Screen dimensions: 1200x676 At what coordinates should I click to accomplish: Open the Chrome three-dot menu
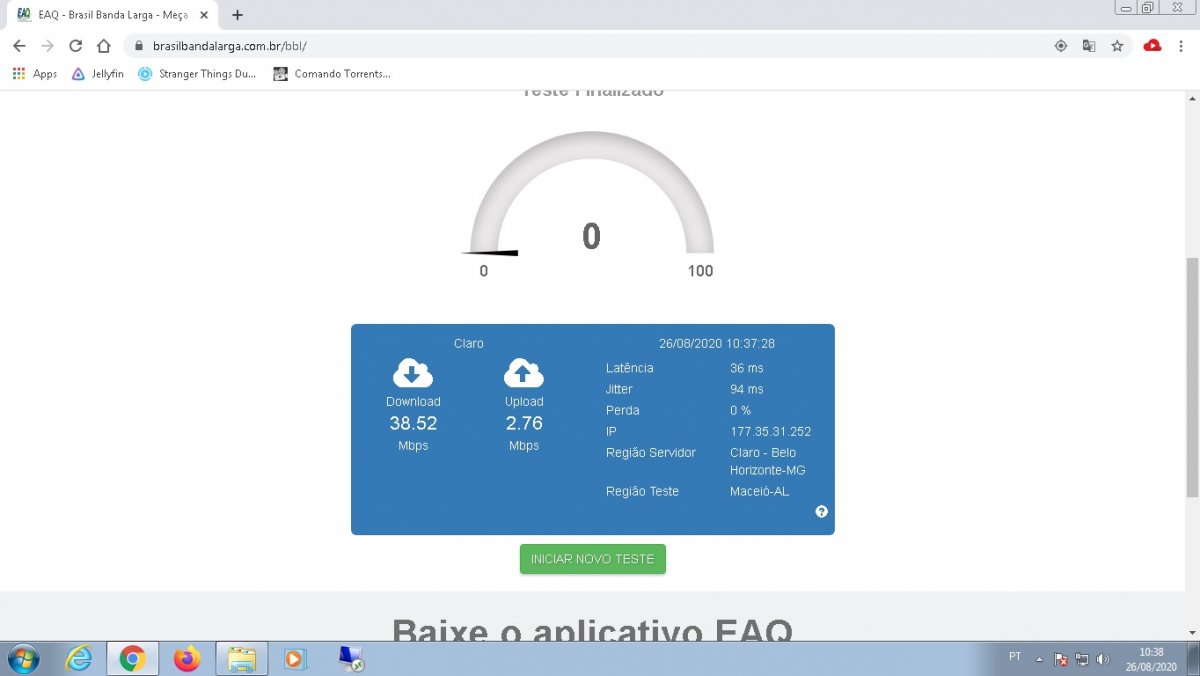[x=1181, y=46]
